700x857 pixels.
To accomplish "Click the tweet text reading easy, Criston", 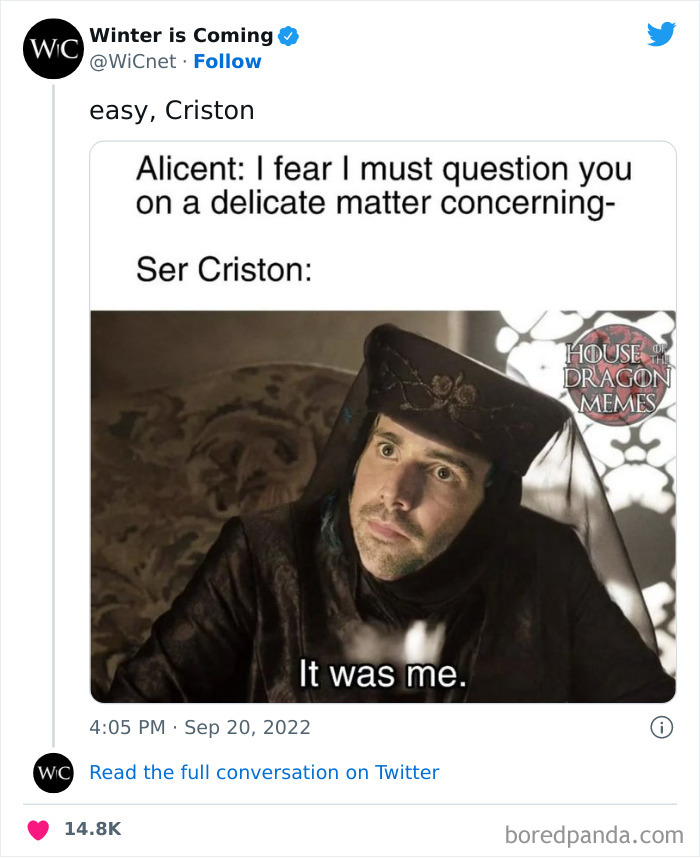I will (x=172, y=110).
